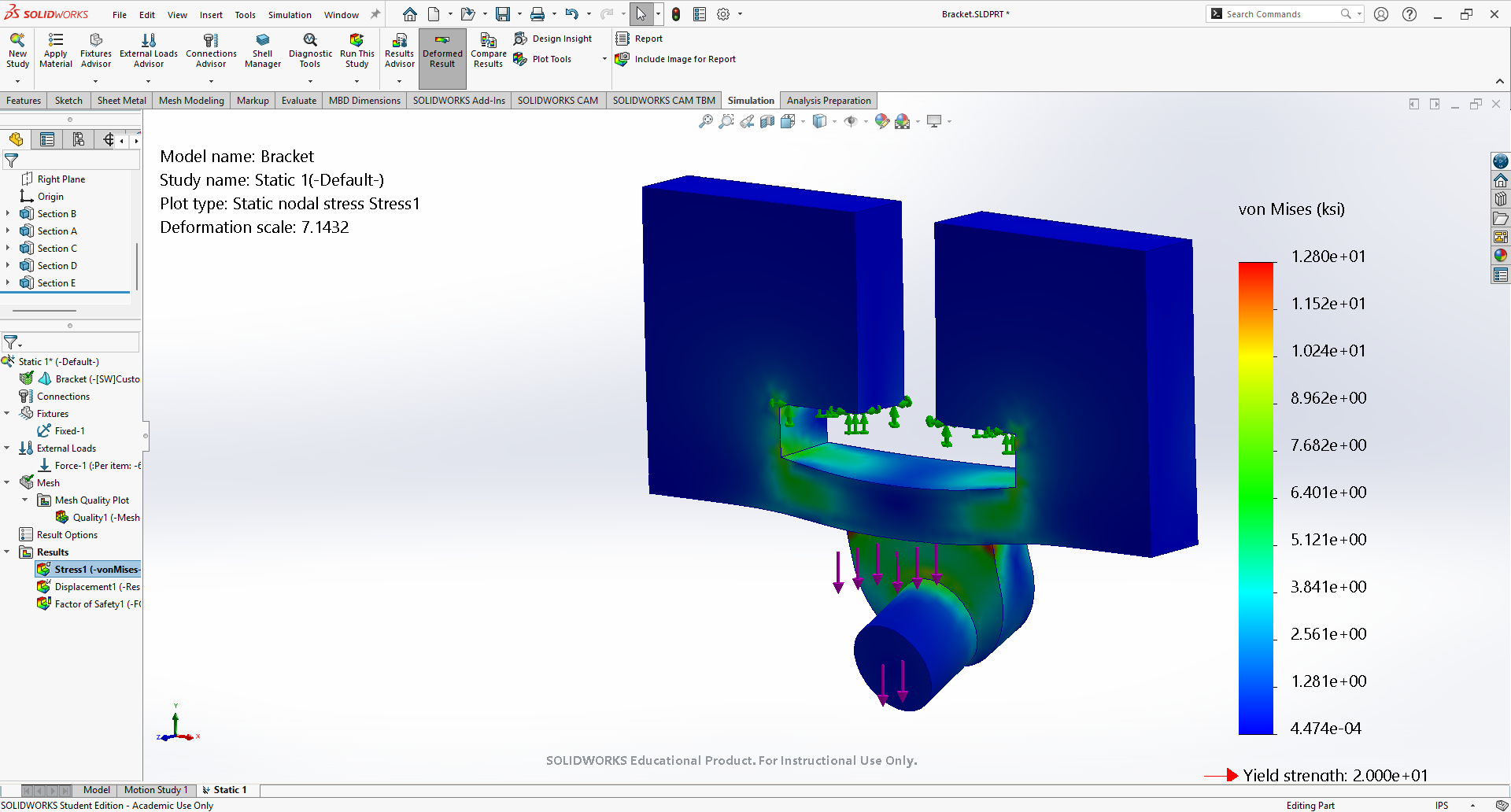1511x812 pixels.
Task: Click the Print icon
Action: click(537, 14)
